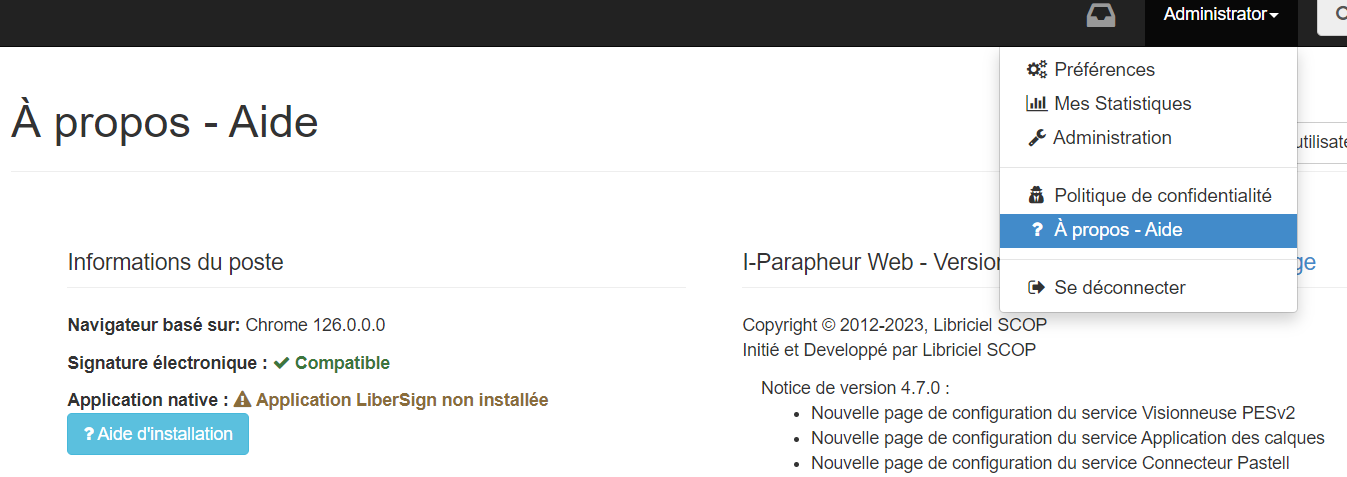This screenshot has width=1347, height=477.
Task: Choose Administration in the dropdown menu
Action: [1112, 138]
